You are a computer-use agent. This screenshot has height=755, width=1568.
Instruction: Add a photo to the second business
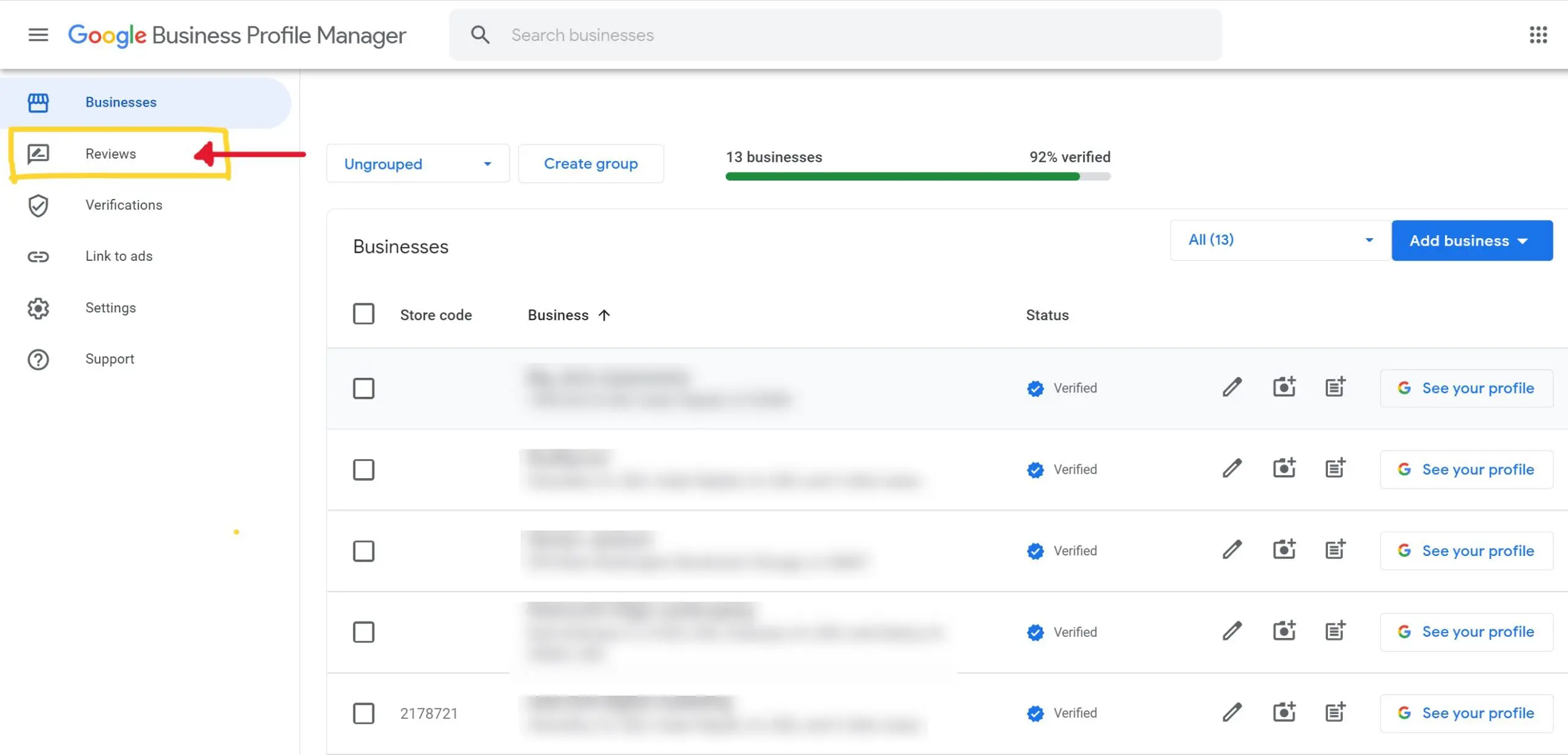click(x=1284, y=468)
